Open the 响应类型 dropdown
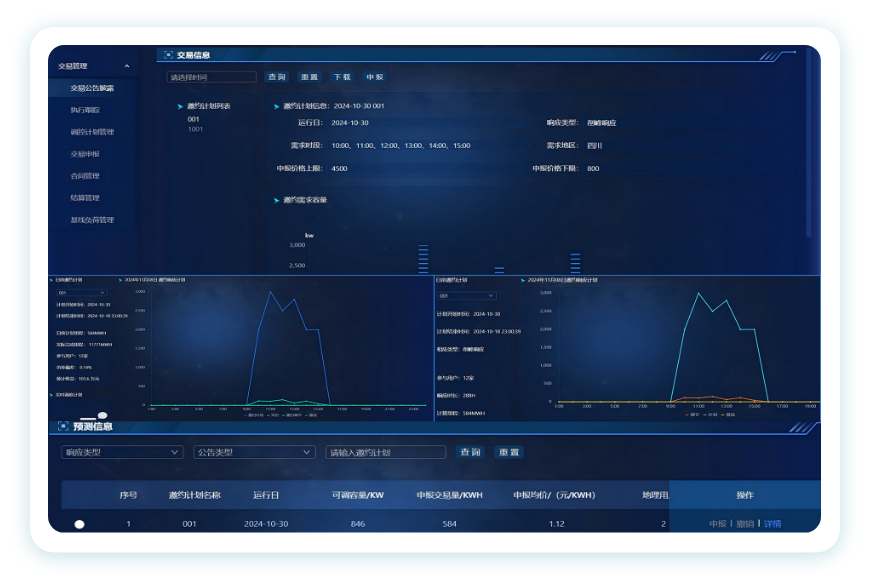870x586 pixels. pos(122,452)
